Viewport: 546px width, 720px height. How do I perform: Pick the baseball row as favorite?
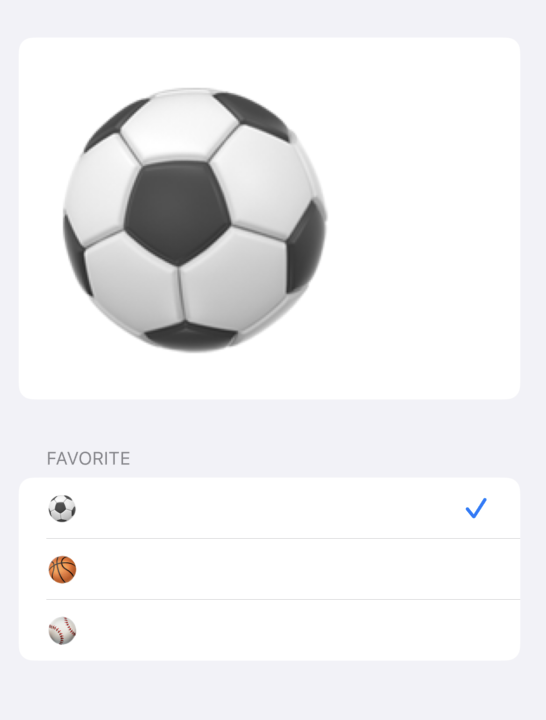tap(269, 630)
